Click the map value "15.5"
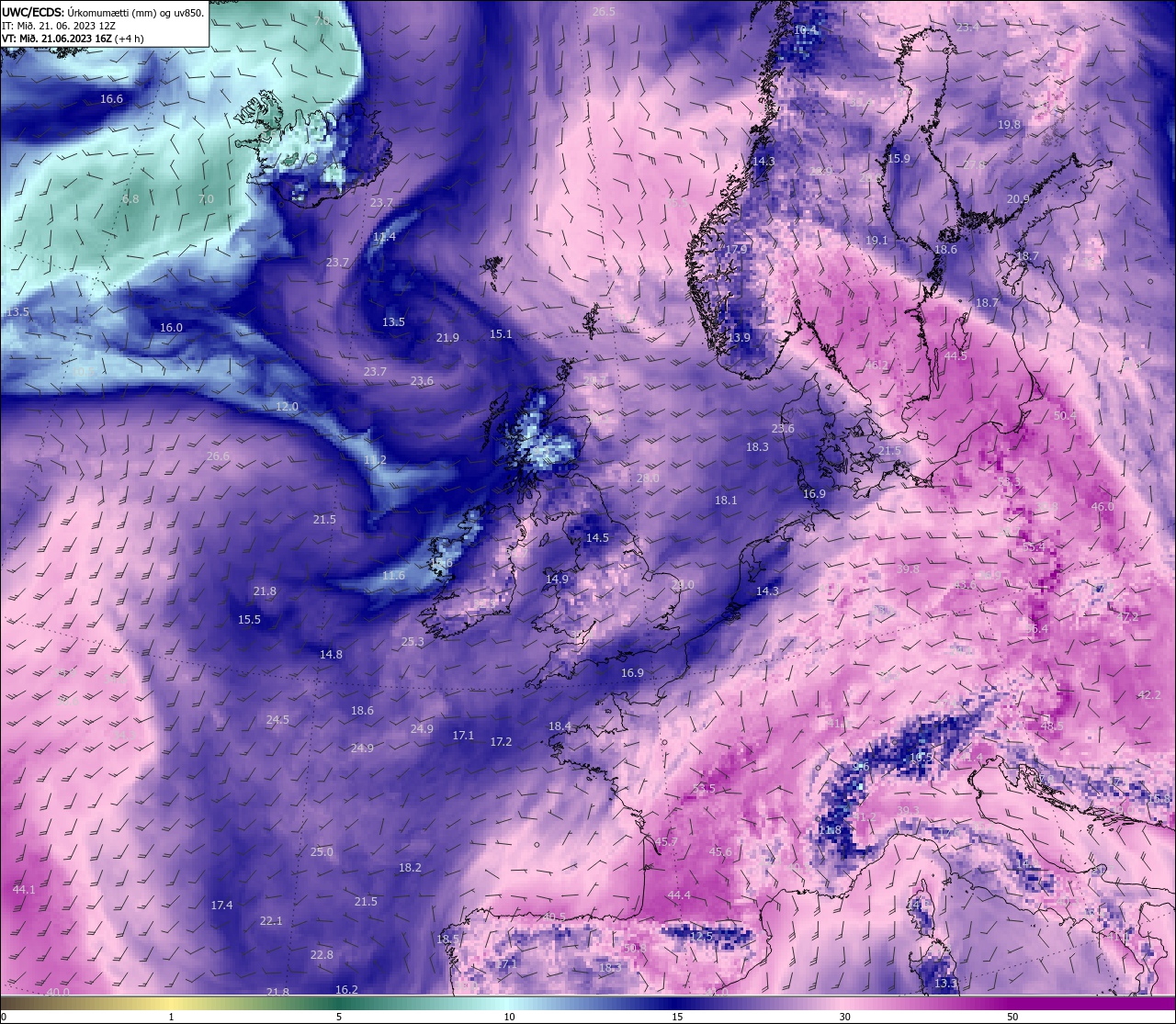Viewport: 1176px width, 1024px height. (x=249, y=620)
